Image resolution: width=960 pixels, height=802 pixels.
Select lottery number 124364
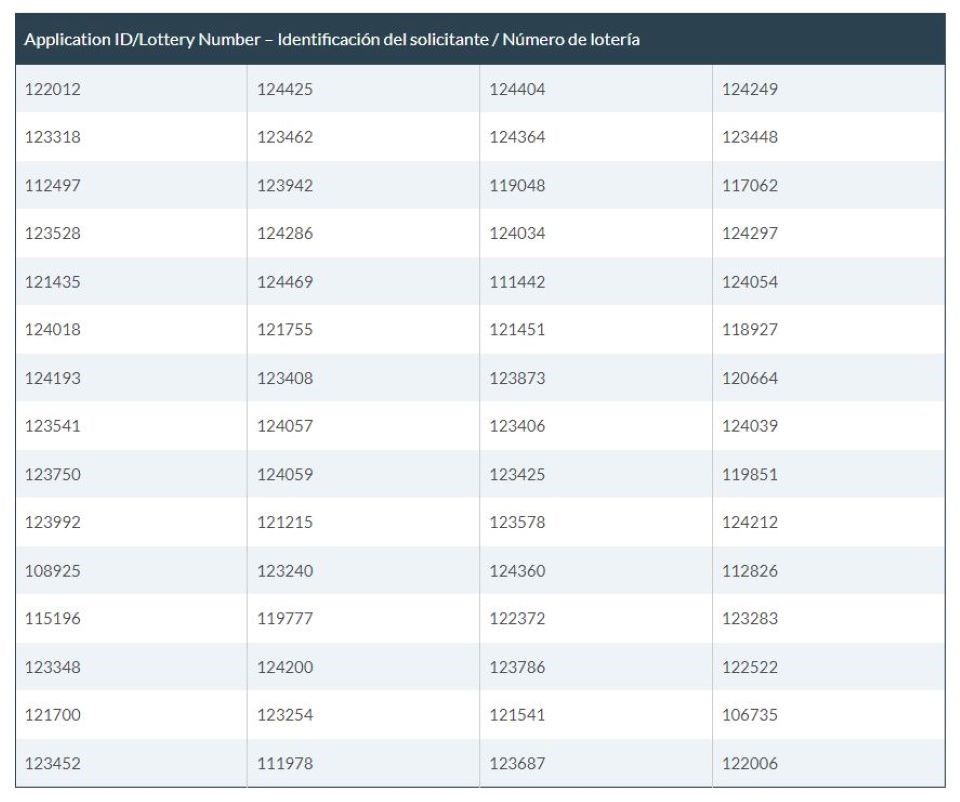[517, 137]
